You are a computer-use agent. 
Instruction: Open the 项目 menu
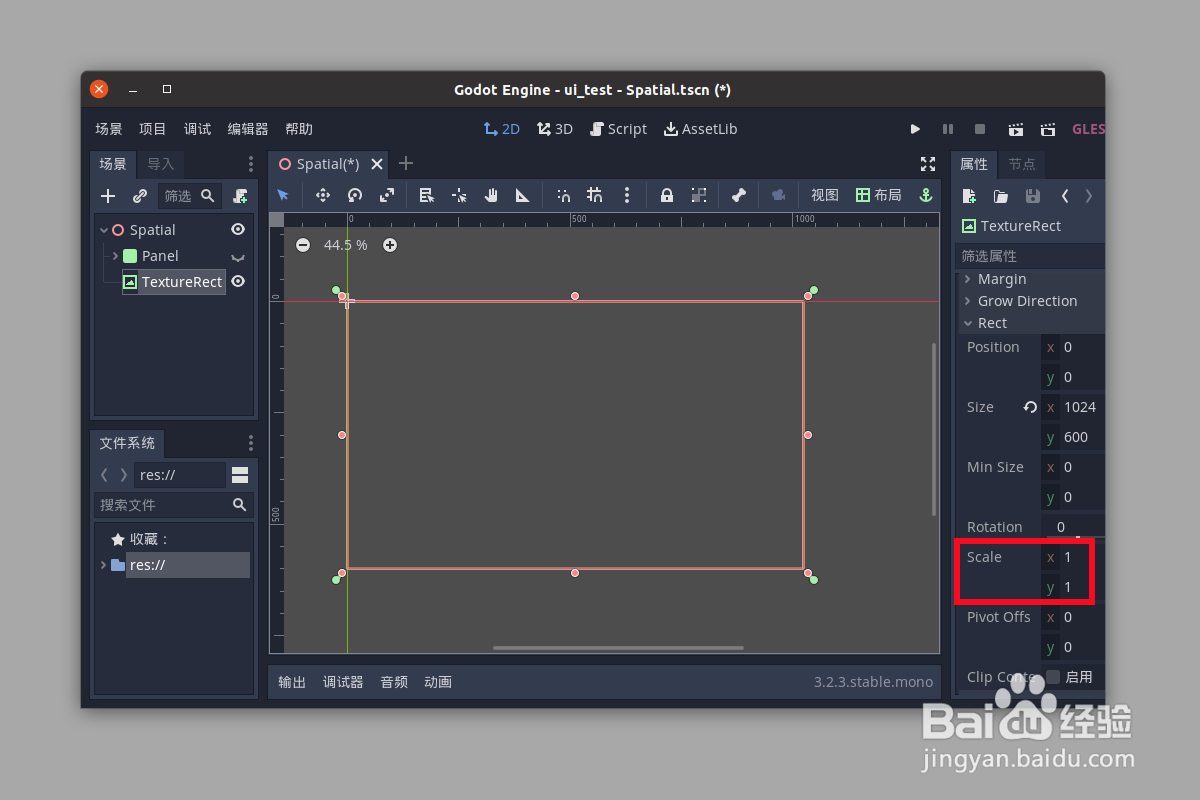point(153,129)
